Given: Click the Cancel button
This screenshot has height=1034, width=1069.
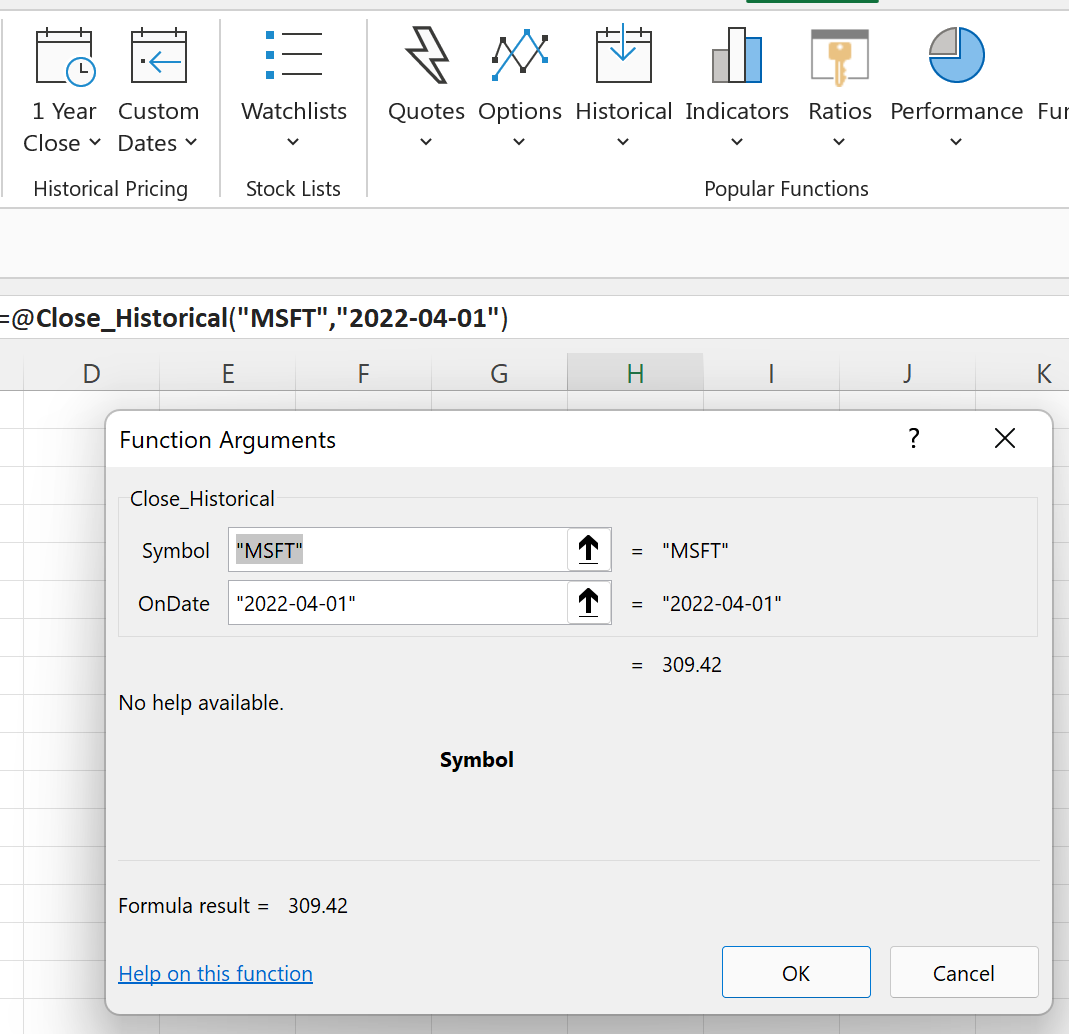Looking at the screenshot, I should (x=964, y=973).
